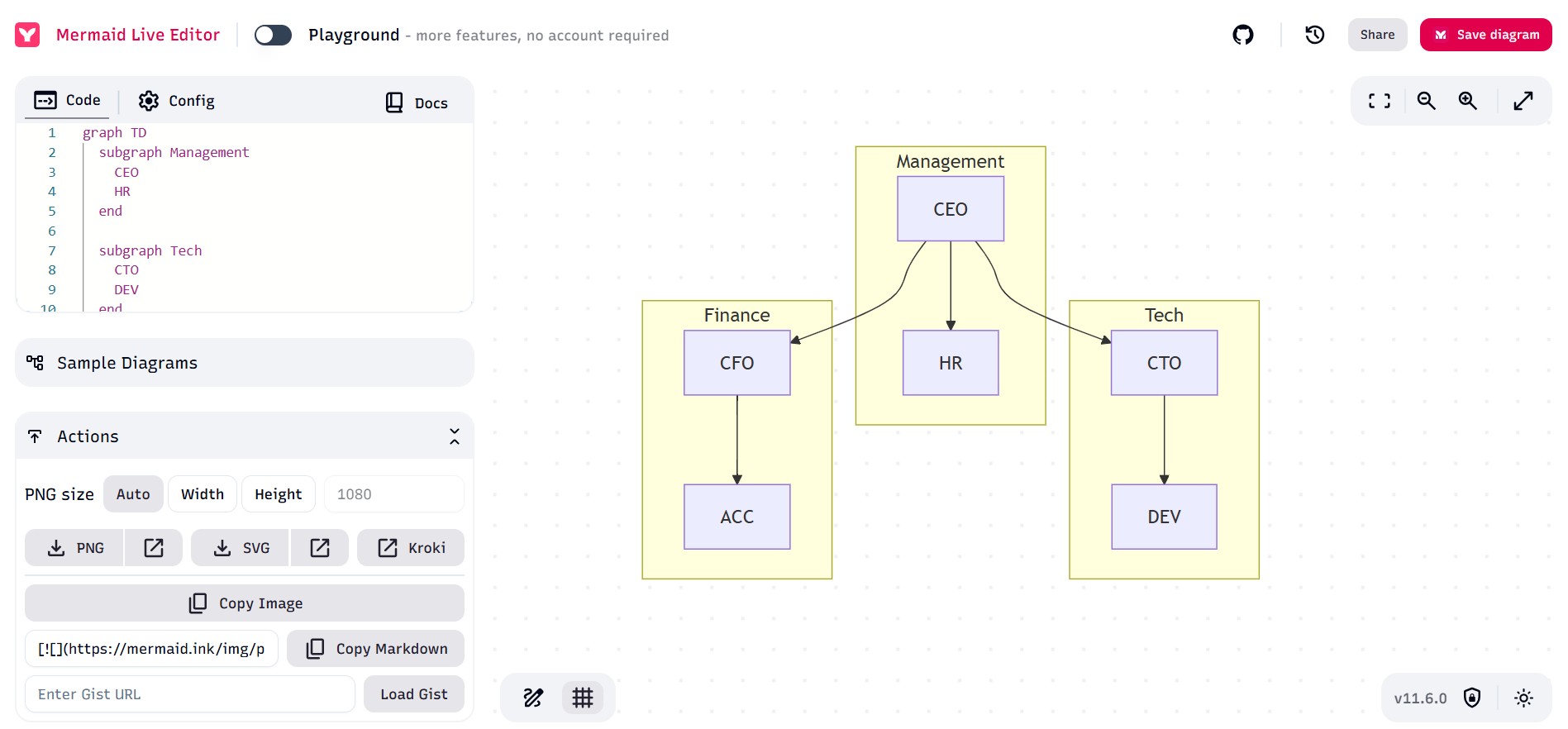
Task: Click the DEV node in the diagram
Action: coord(1164,517)
